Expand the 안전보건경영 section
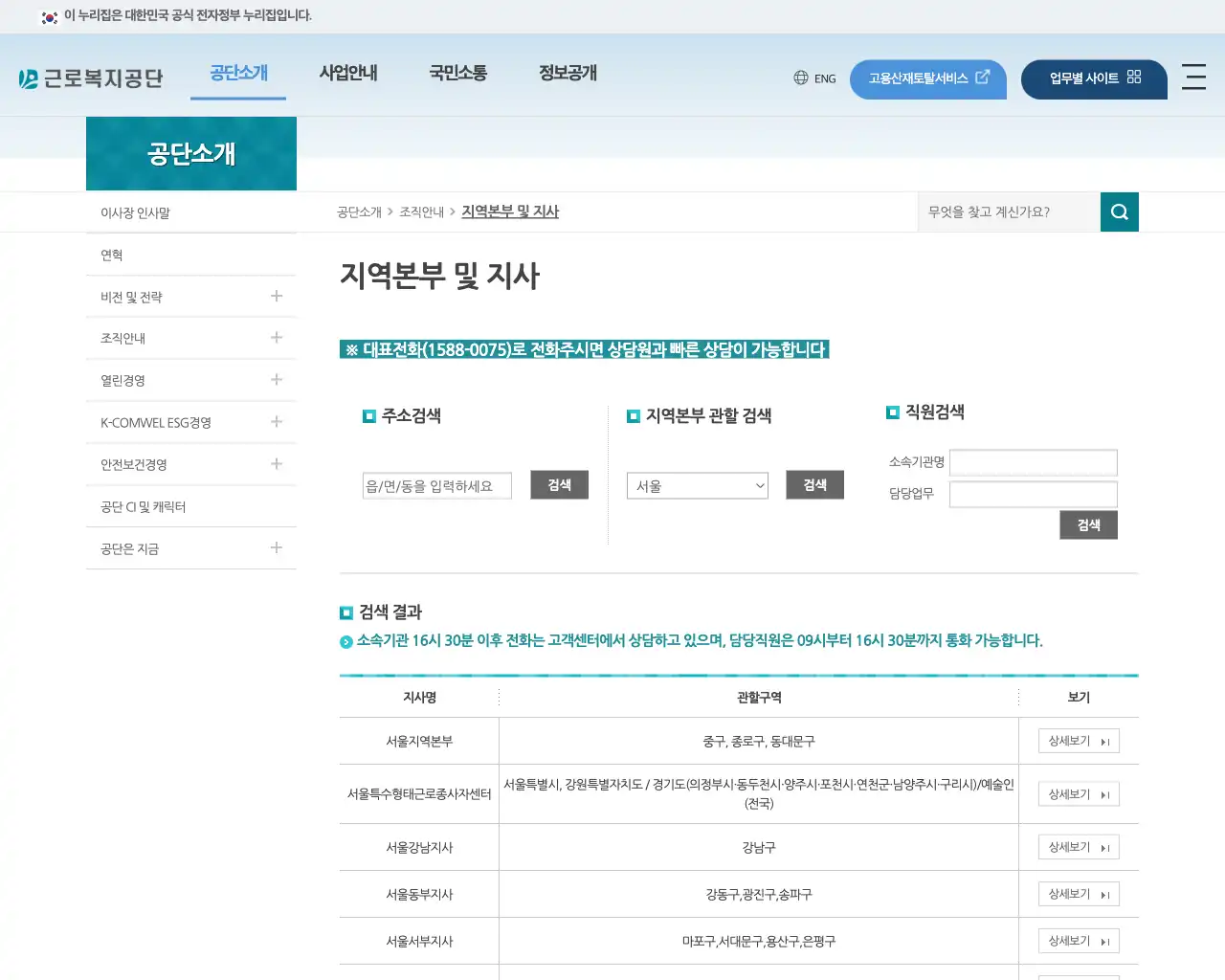The height and width of the screenshot is (980, 1225). 276,463
